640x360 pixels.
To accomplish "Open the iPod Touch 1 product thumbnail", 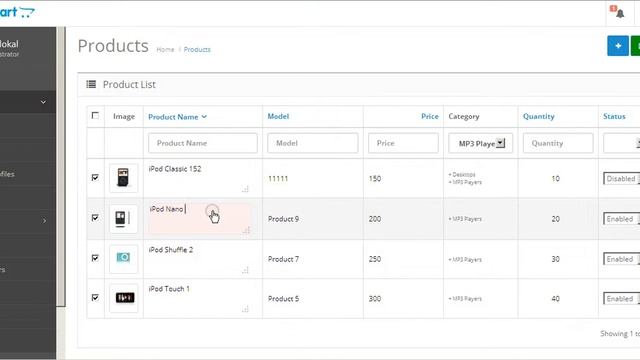I will point(123,298).
